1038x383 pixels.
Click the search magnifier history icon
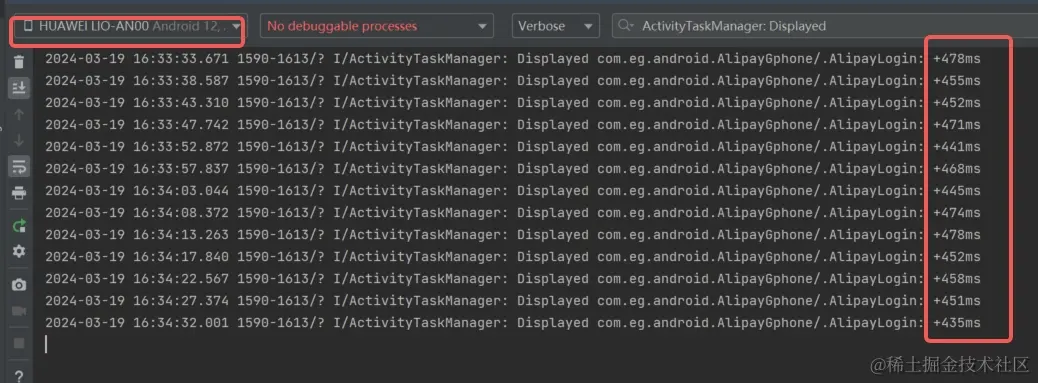click(625, 26)
